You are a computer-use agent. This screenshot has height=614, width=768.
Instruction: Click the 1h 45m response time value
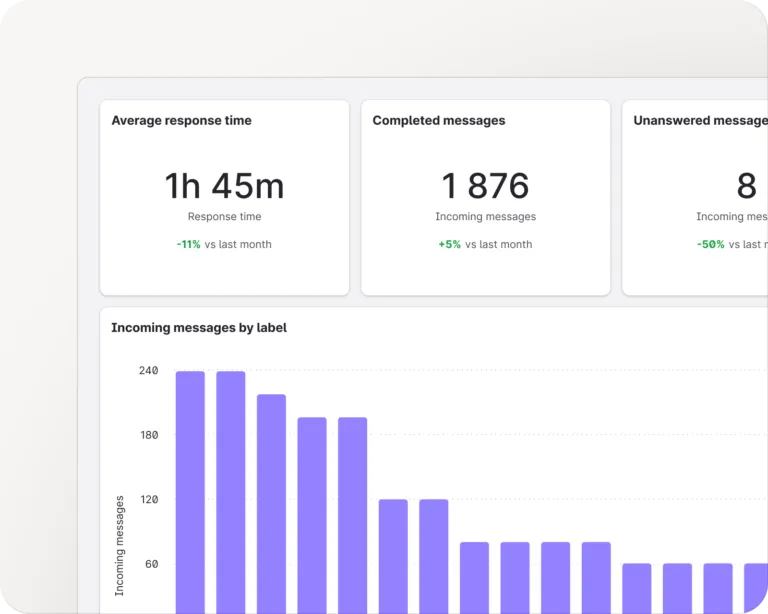(x=224, y=186)
